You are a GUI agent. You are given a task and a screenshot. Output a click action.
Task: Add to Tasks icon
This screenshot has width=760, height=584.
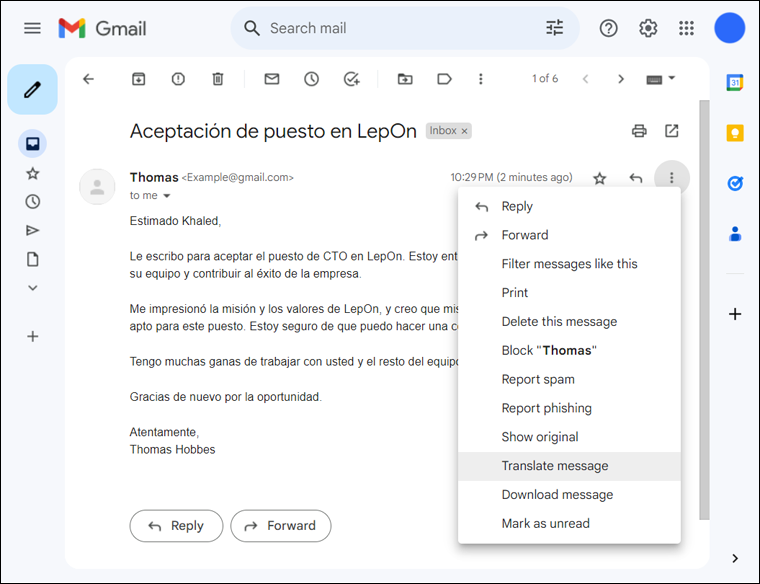[351, 79]
